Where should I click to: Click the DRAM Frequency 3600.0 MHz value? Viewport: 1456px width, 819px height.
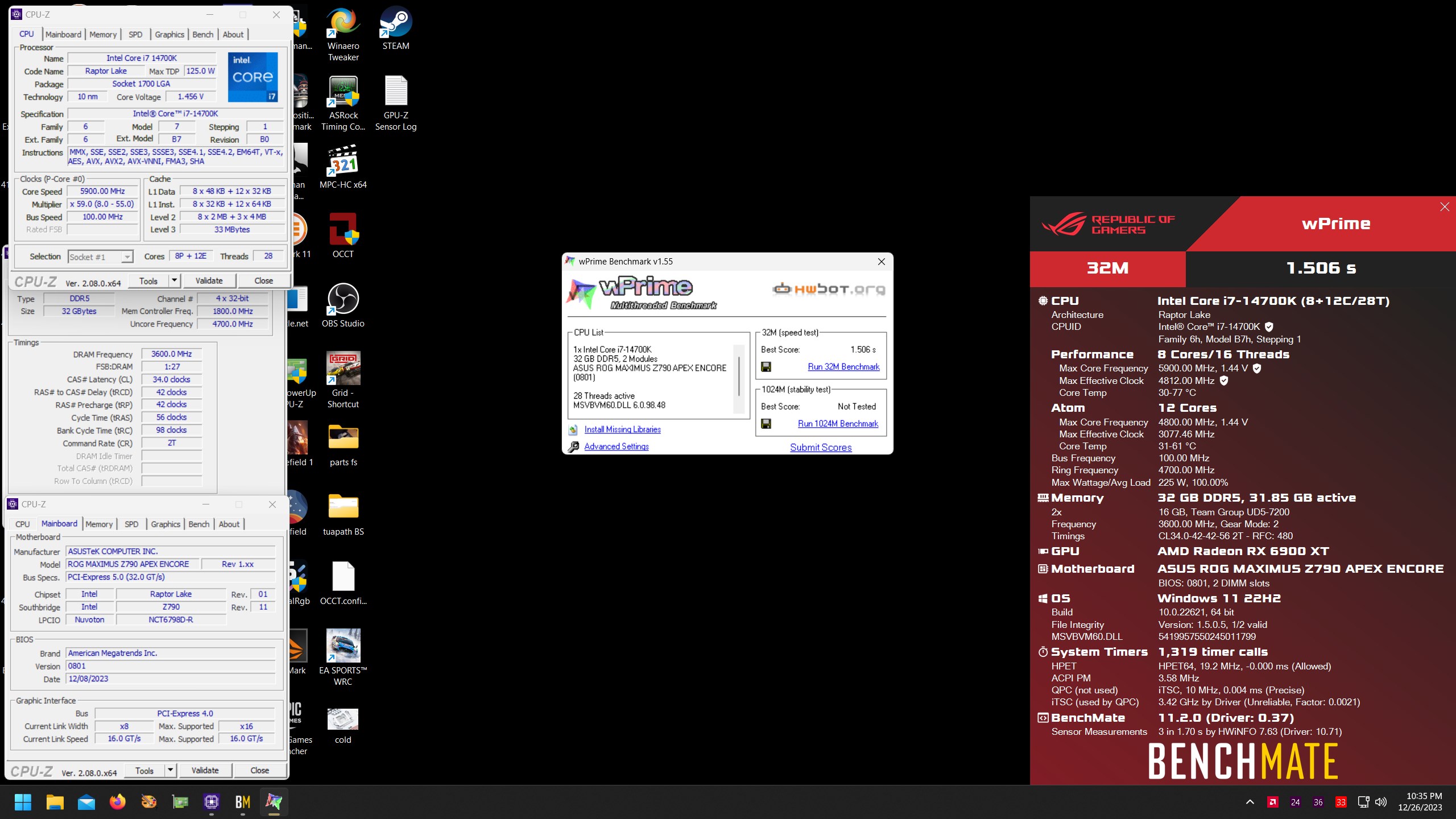click(172, 354)
